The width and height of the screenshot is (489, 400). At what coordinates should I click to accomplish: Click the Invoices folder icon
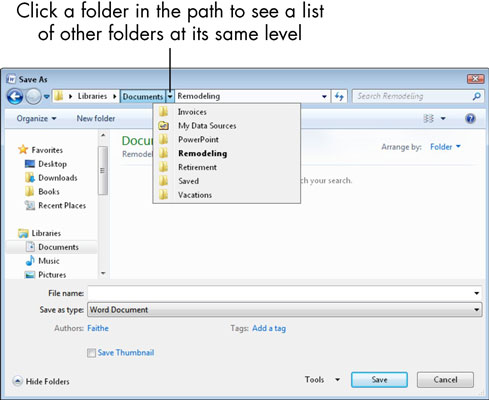pyautogui.click(x=163, y=111)
